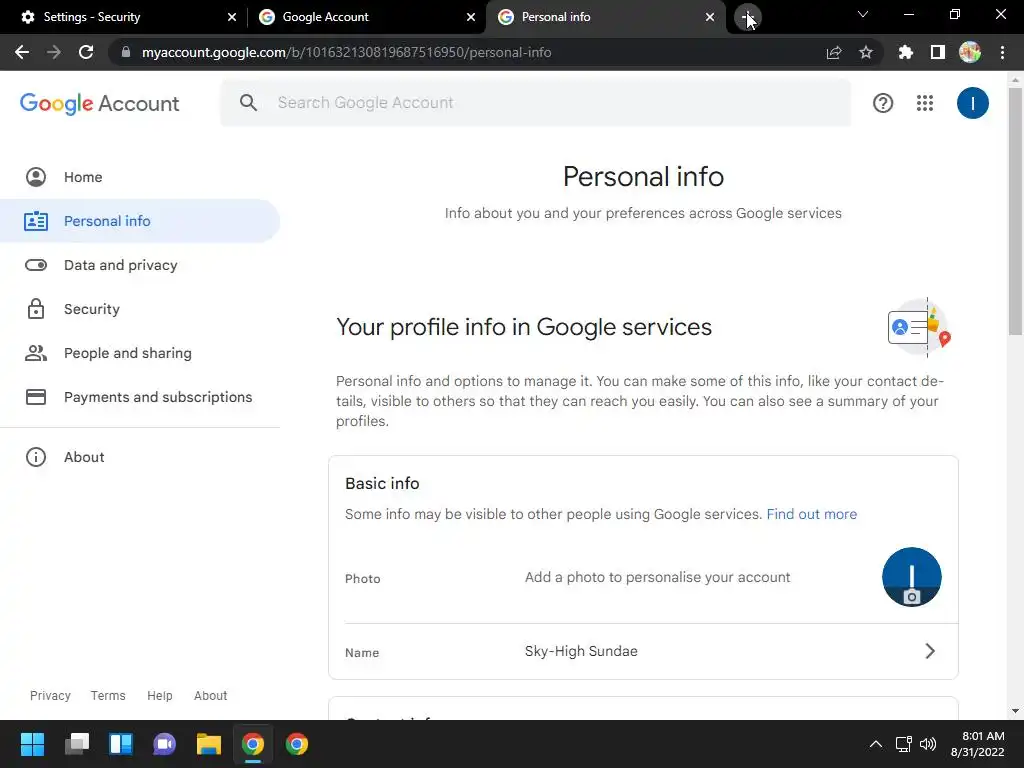Screen dimensions: 1024x768
Task: Close the Settings - Security tab
Action: 232,17
